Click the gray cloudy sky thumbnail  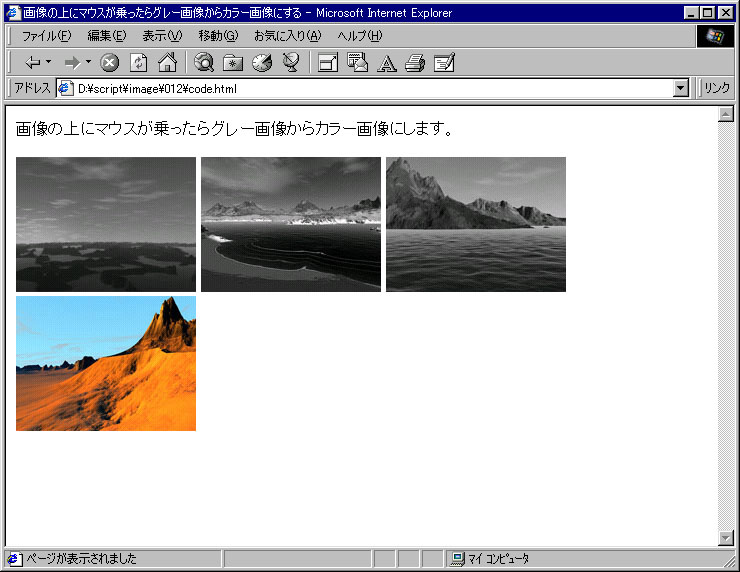(106, 224)
